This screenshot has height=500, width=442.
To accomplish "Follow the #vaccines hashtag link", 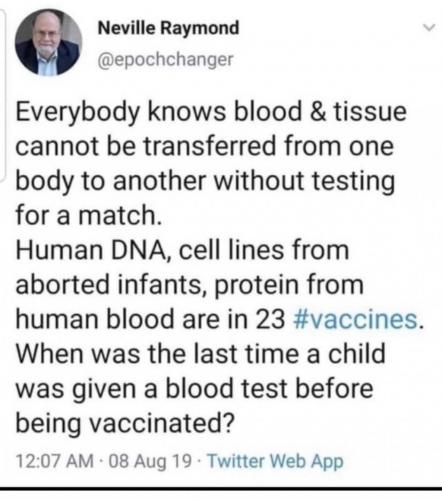I will tap(355, 319).
